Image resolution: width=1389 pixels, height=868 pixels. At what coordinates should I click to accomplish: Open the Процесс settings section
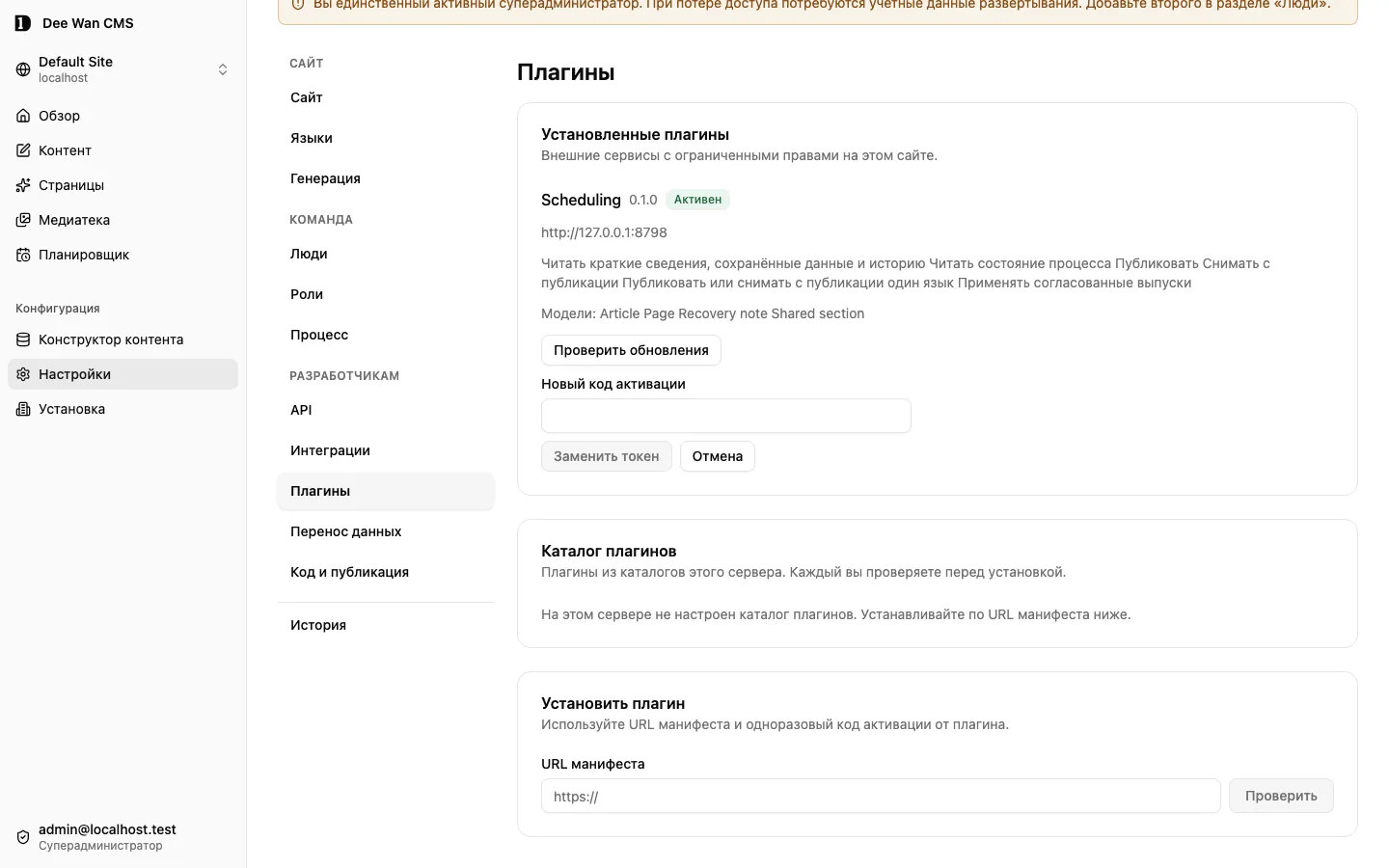(x=386, y=335)
